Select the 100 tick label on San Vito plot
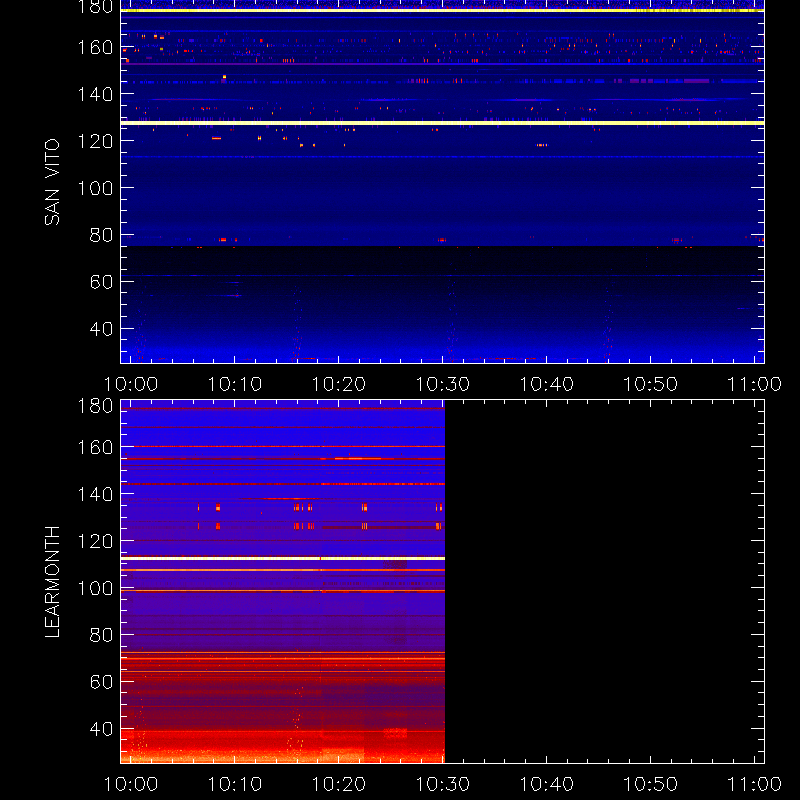Screen dimensions: 800x800 [x=95, y=188]
